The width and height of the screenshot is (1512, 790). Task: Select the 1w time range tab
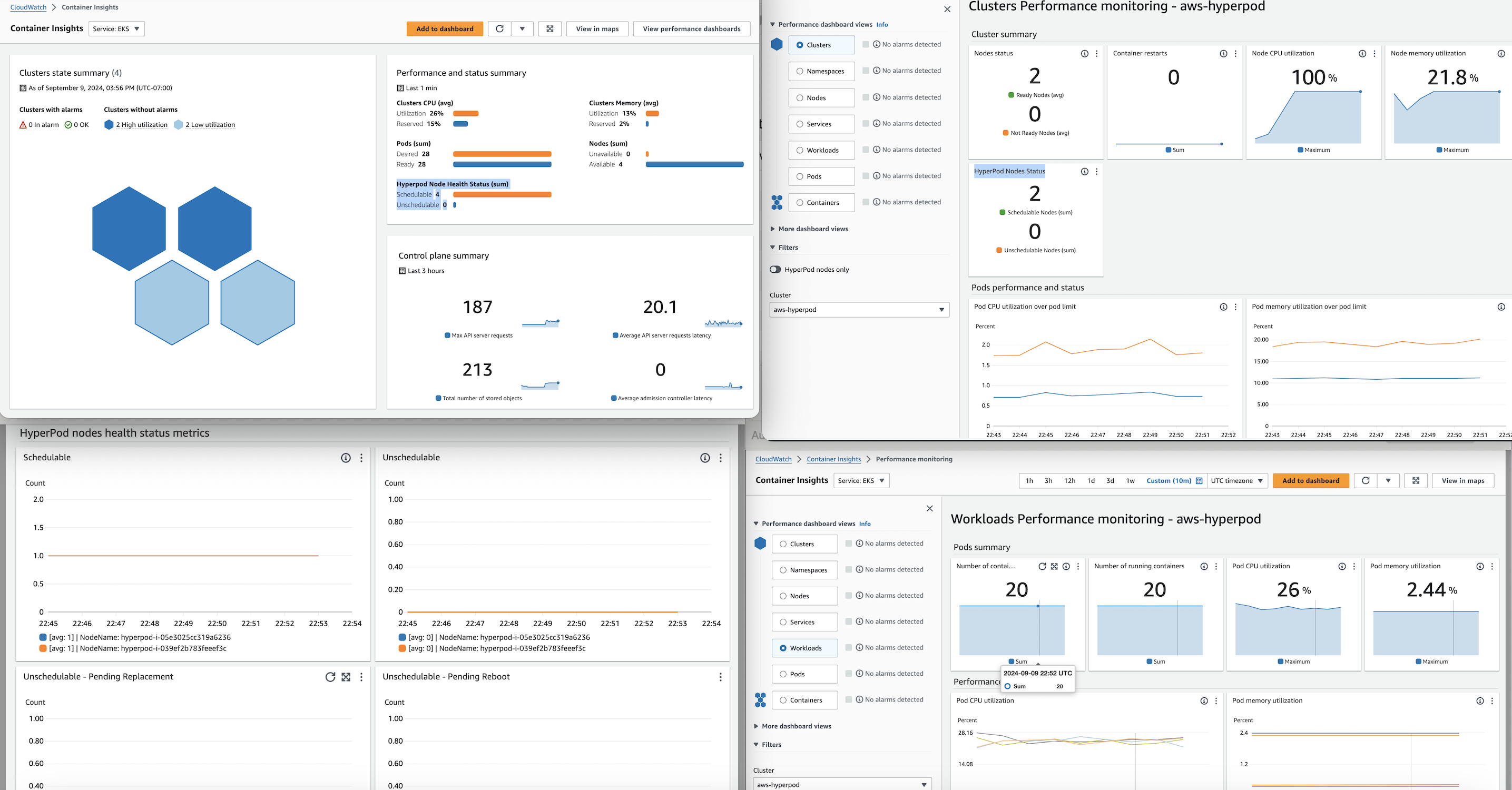click(x=1130, y=481)
